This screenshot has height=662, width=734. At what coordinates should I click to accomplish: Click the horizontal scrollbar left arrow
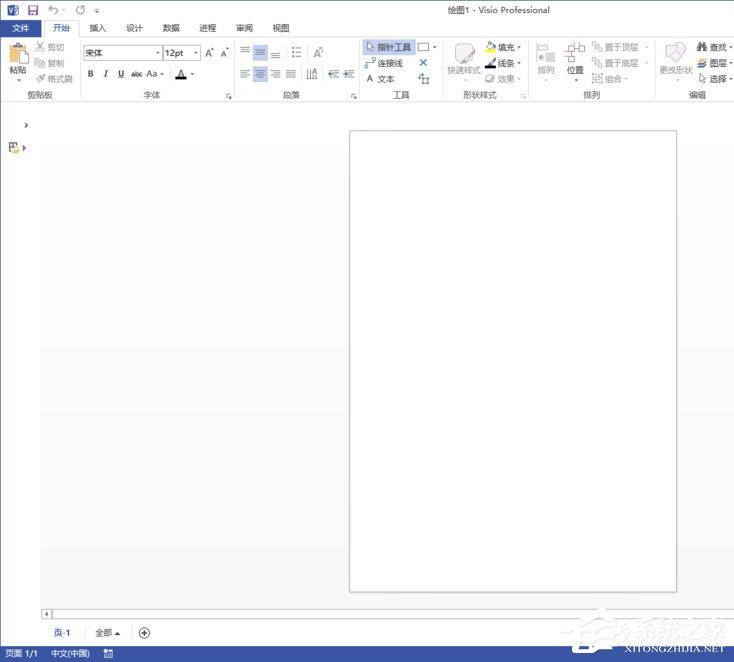point(46,613)
